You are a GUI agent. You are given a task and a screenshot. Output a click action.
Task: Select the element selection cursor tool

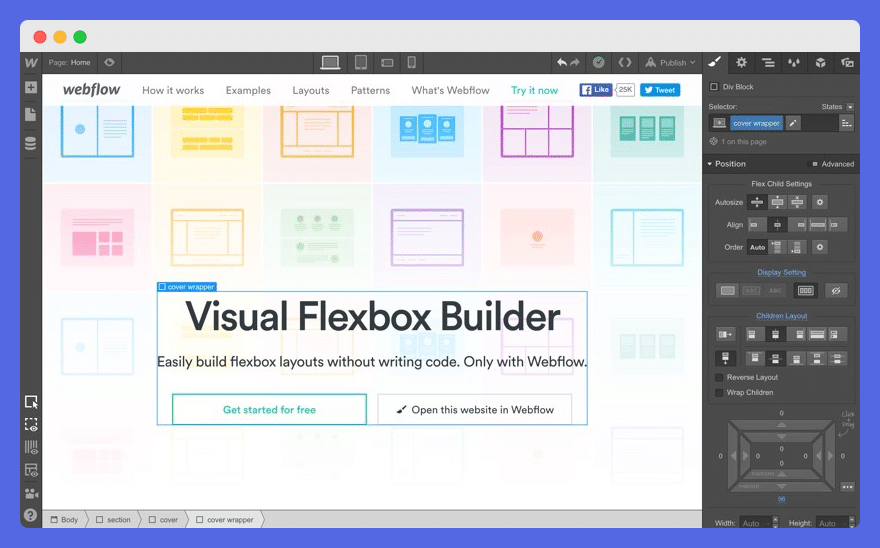31,402
